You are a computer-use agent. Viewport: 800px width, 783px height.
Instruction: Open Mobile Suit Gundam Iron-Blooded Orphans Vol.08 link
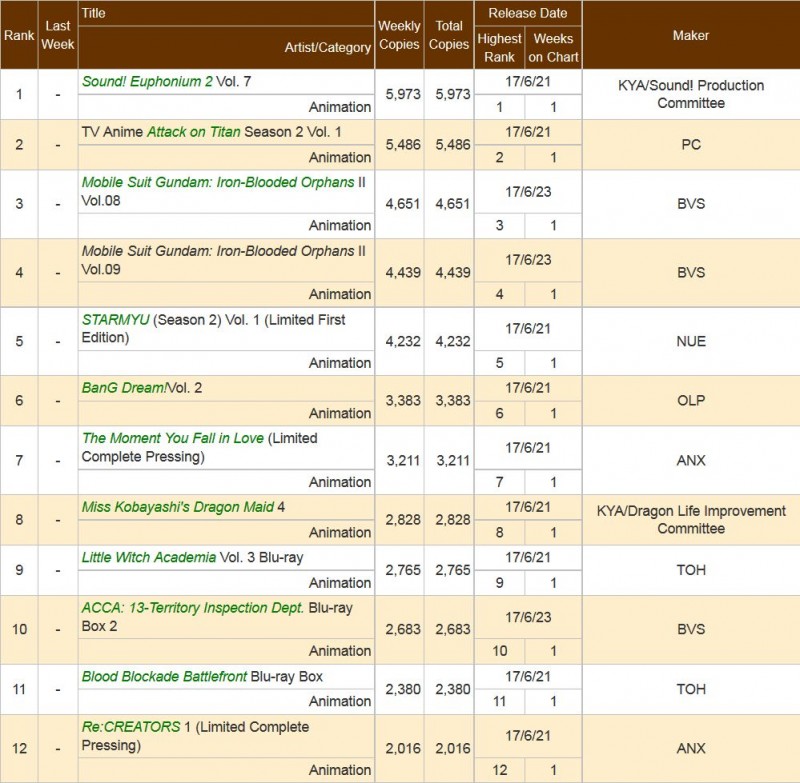click(218, 182)
